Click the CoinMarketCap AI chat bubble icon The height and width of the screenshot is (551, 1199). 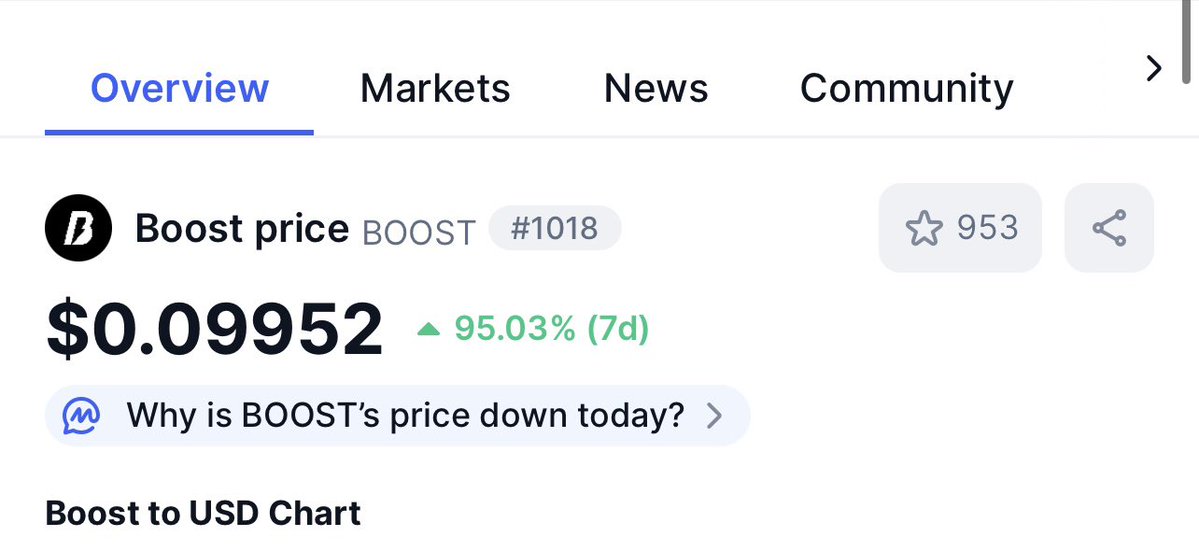pos(81,416)
